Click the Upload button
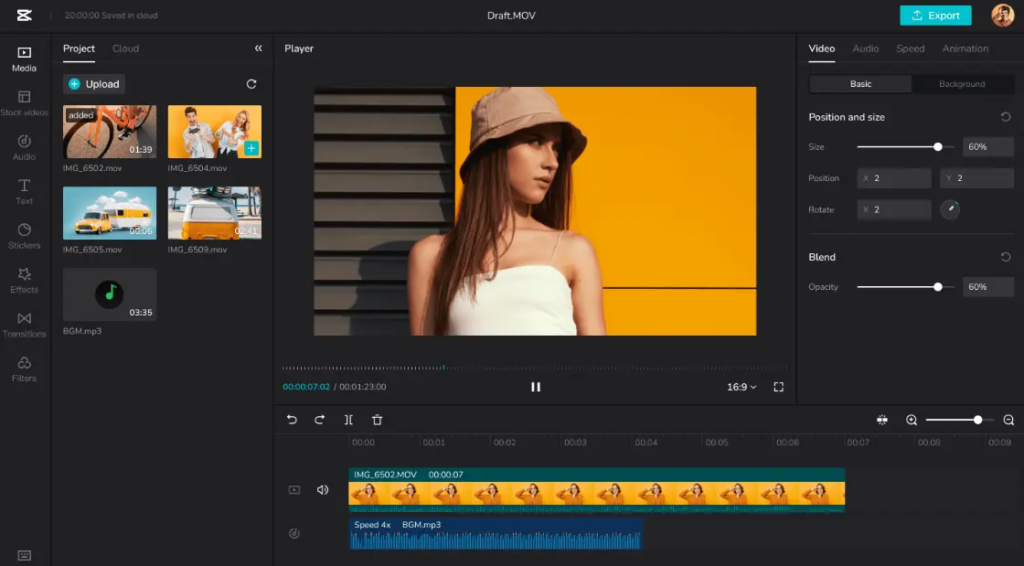The height and width of the screenshot is (566, 1024). pos(94,84)
